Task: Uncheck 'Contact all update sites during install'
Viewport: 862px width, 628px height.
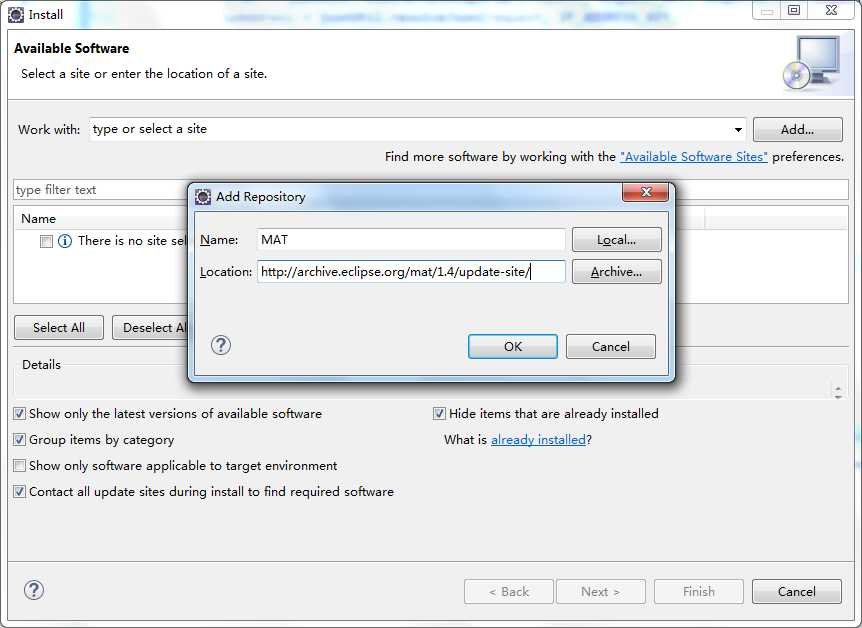Action: click(x=19, y=492)
